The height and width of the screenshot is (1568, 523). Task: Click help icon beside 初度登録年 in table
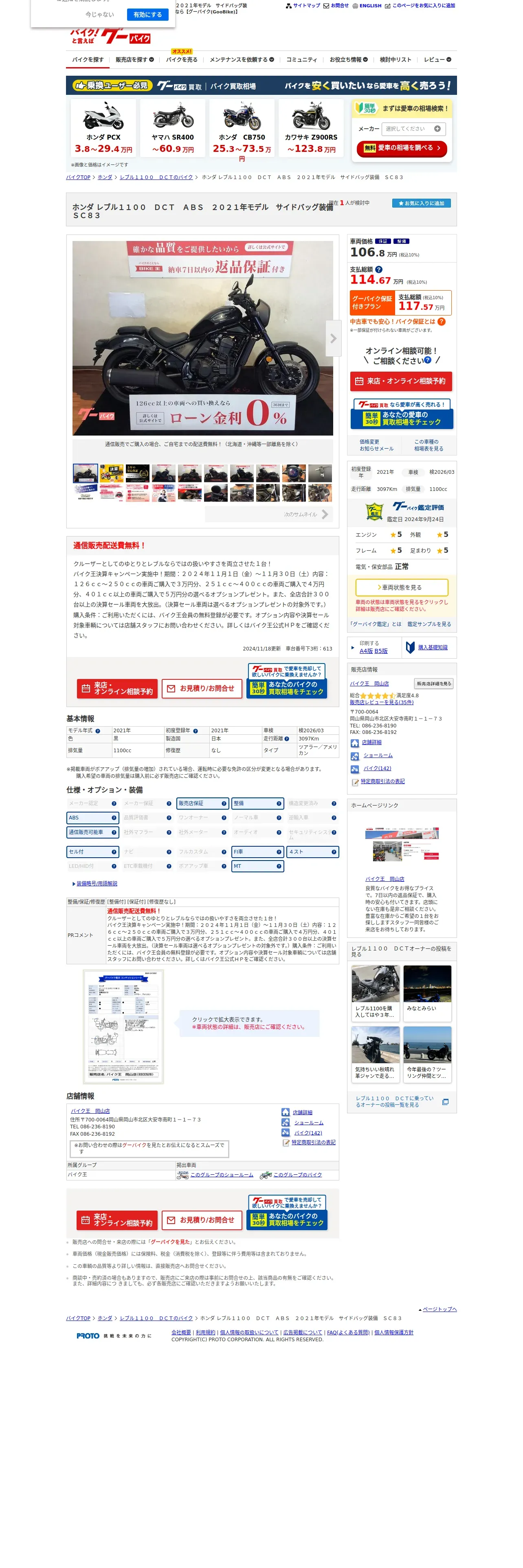[x=196, y=731]
